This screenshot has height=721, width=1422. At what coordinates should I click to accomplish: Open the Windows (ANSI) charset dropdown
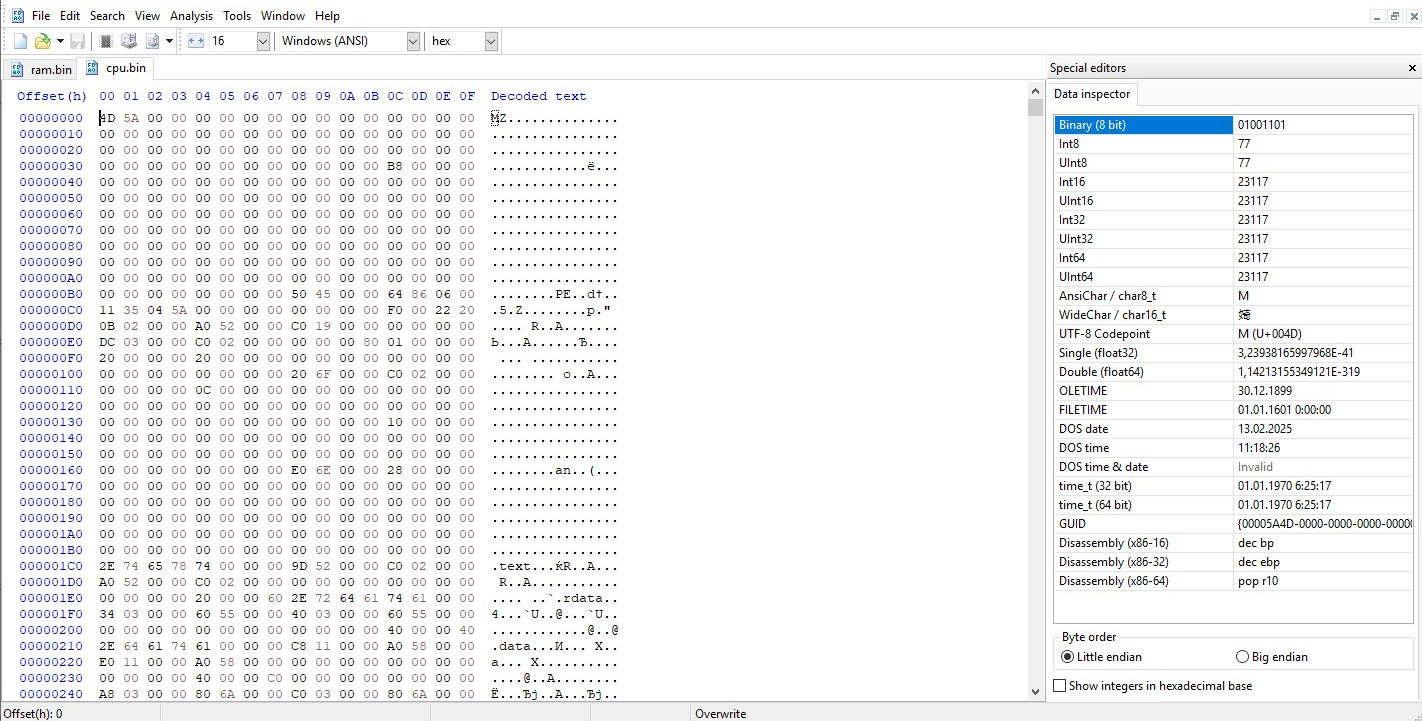(413, 41)
